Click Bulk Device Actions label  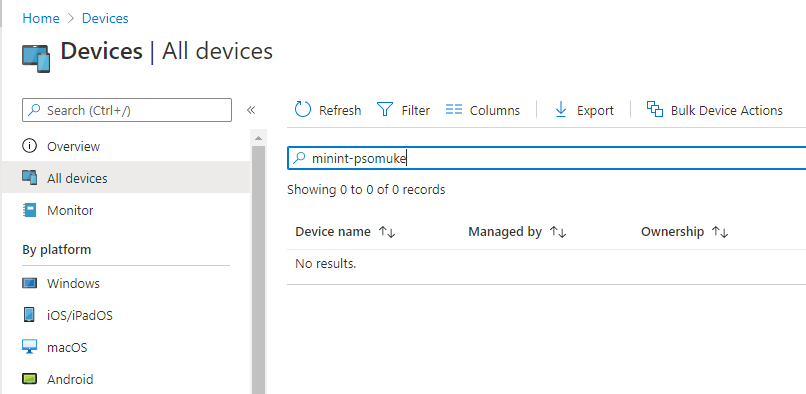click(x=727, y=110)
